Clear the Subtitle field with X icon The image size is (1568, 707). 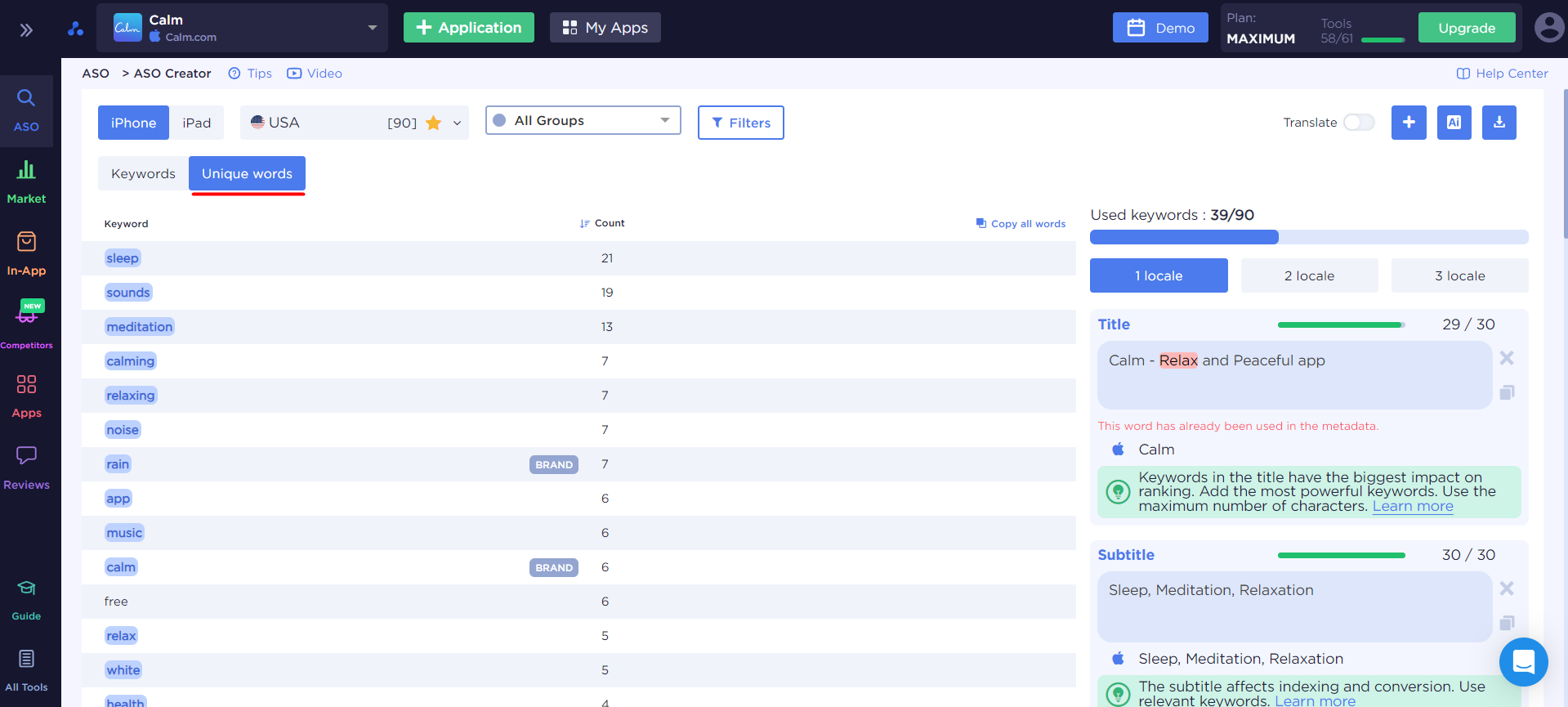click(x=1507, y=588)
